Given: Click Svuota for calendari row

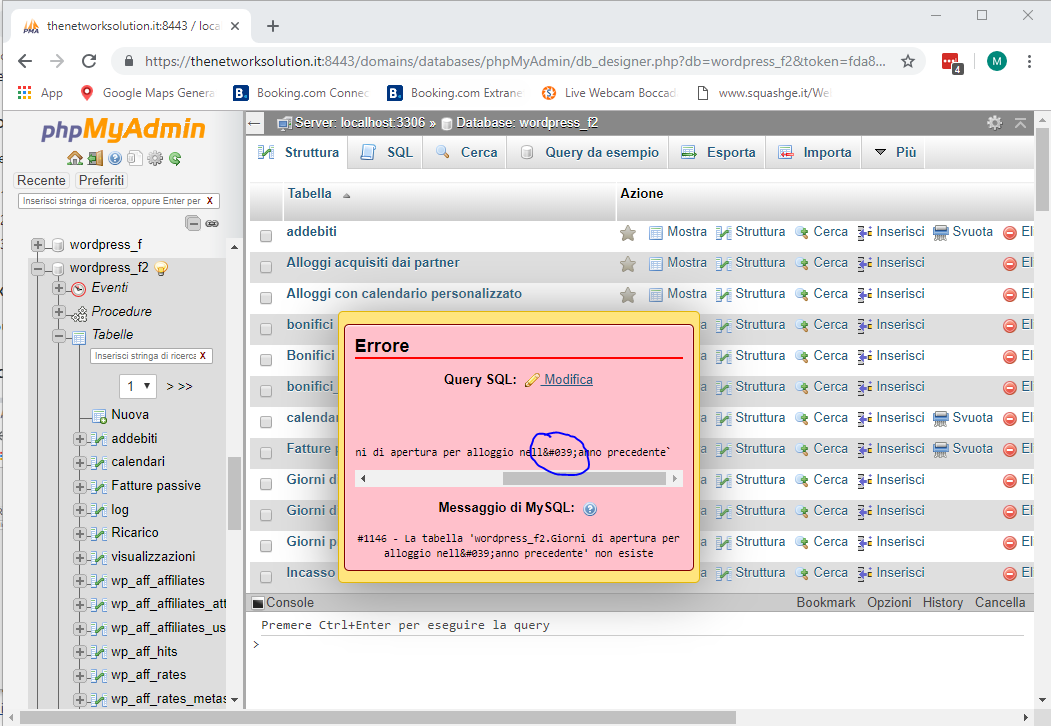Looking at the screenshot, I should tap(963, 418).
